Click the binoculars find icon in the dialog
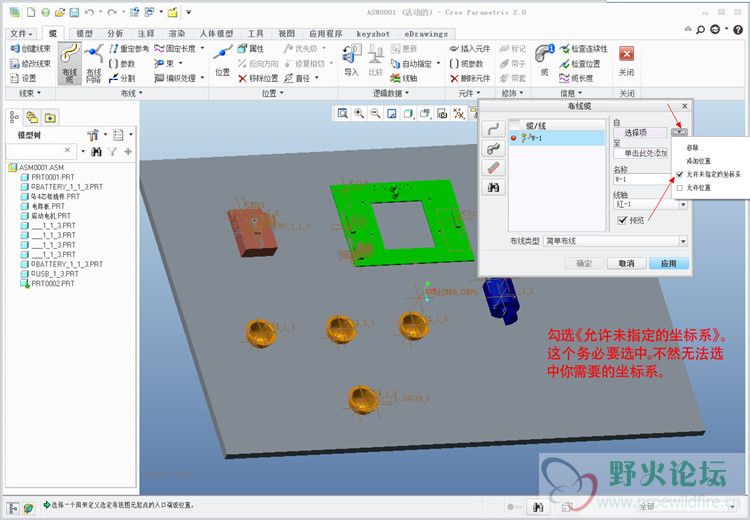750x520 pixels. coord(493,187)
